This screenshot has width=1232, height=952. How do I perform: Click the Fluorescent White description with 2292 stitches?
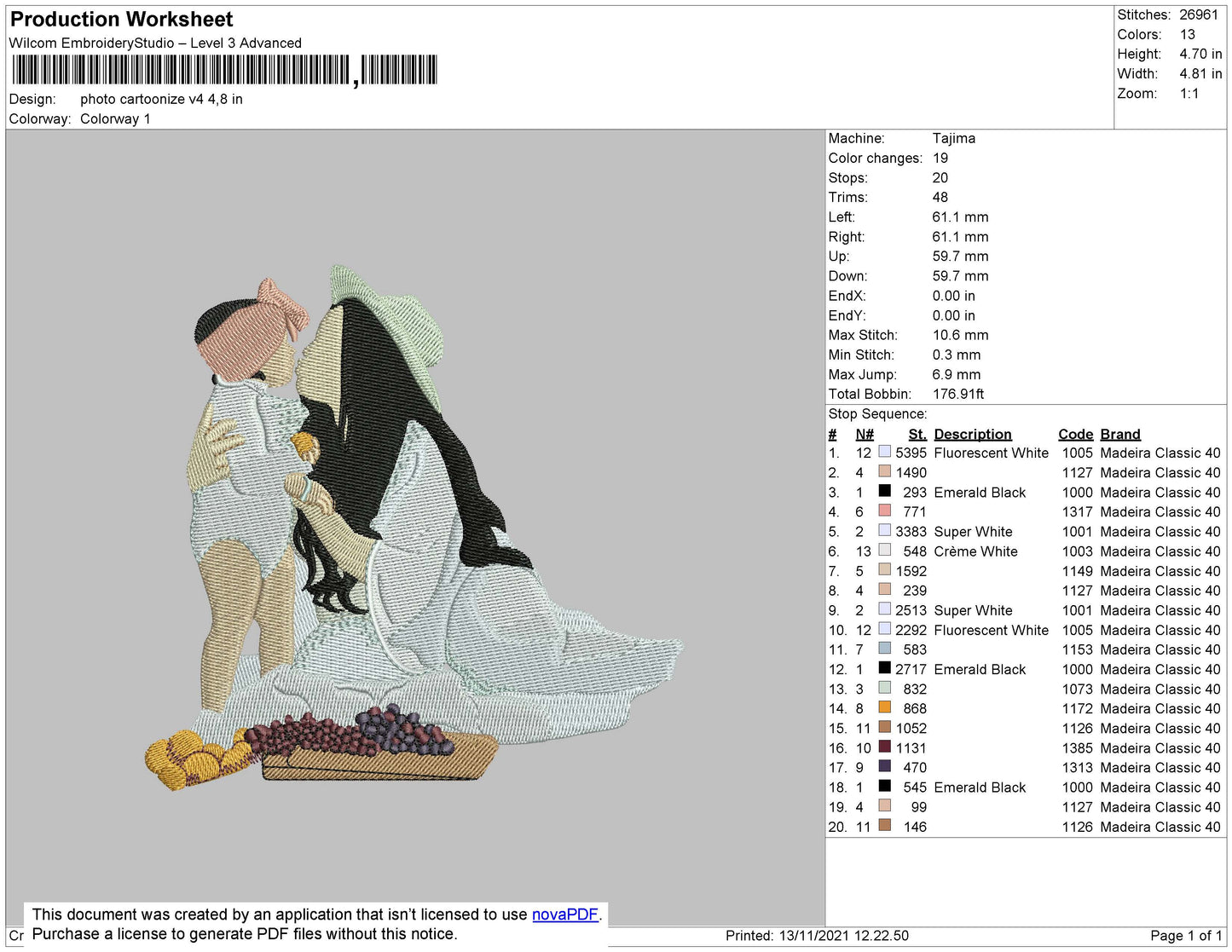click(992, 630)
